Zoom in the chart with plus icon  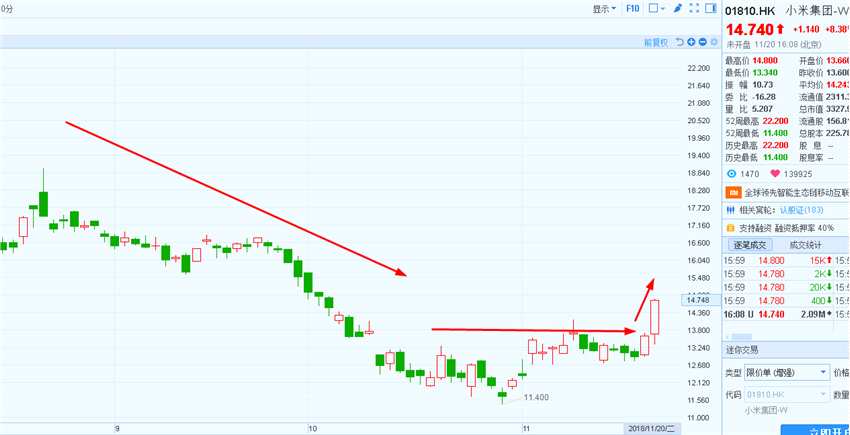[691, 42]
